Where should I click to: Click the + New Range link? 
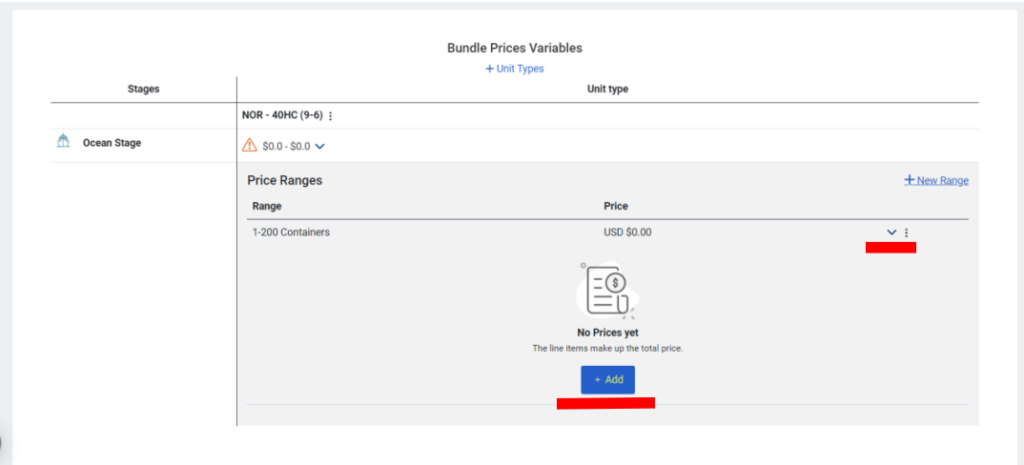(936, 180)
